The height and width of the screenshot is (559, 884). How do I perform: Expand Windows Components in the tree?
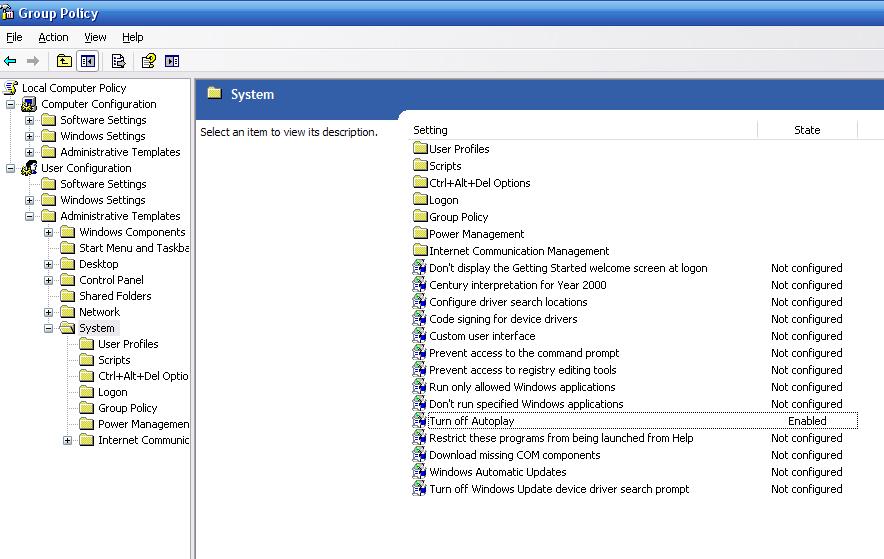pyautogui.click(x=48, y=232)
